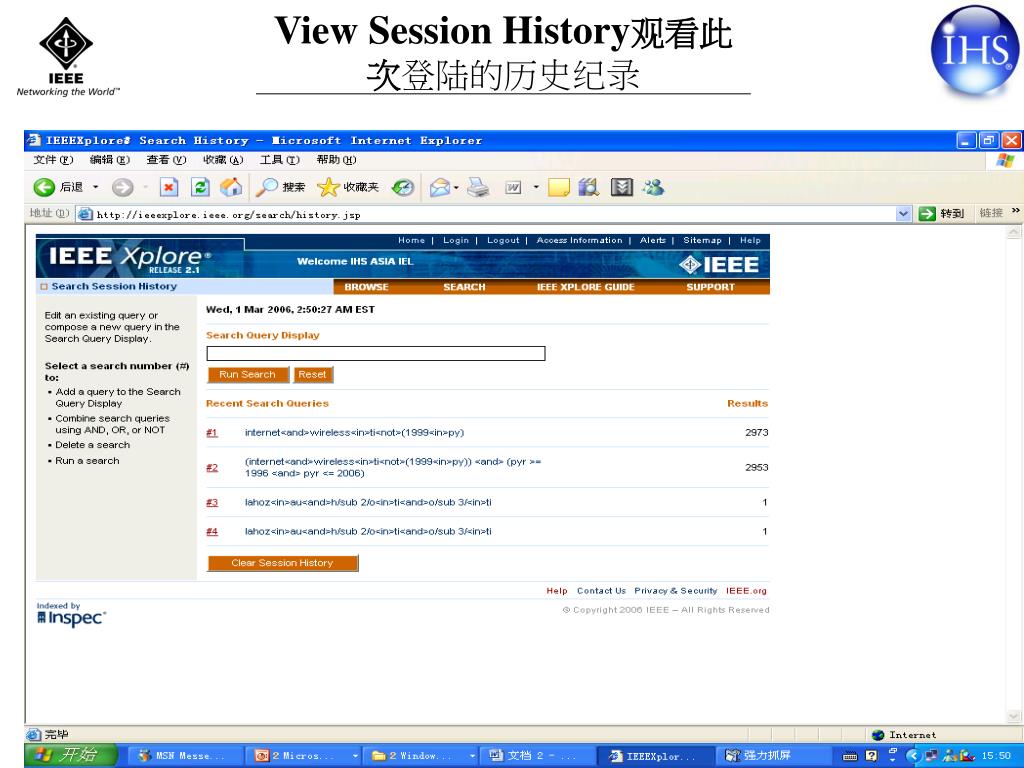1024x768 pixels.
Task: Open the address bar dropdown arrow
Action: pyautogui.click(x=903, y=214)
